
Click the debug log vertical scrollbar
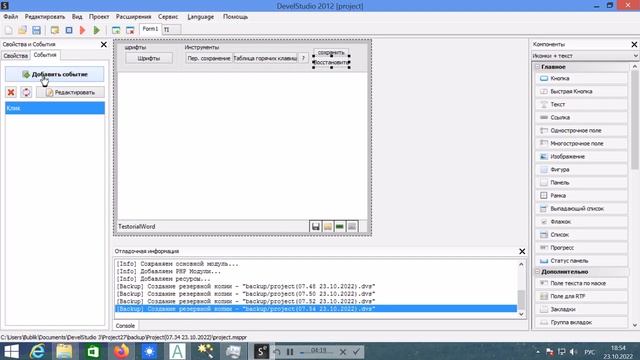pos(521,299)
